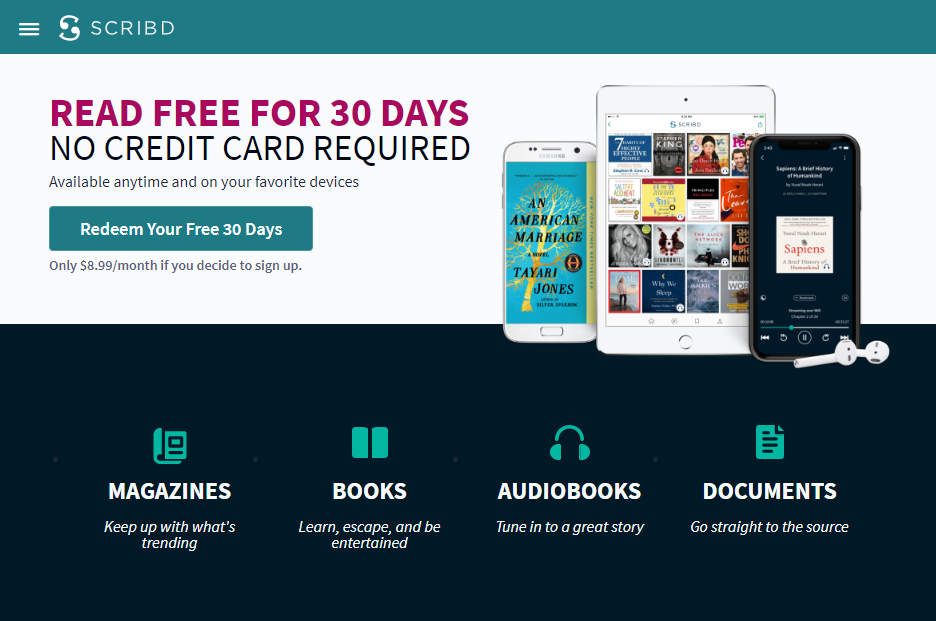Click 'Learn, escape, and be entertained' text

[370, 534]
